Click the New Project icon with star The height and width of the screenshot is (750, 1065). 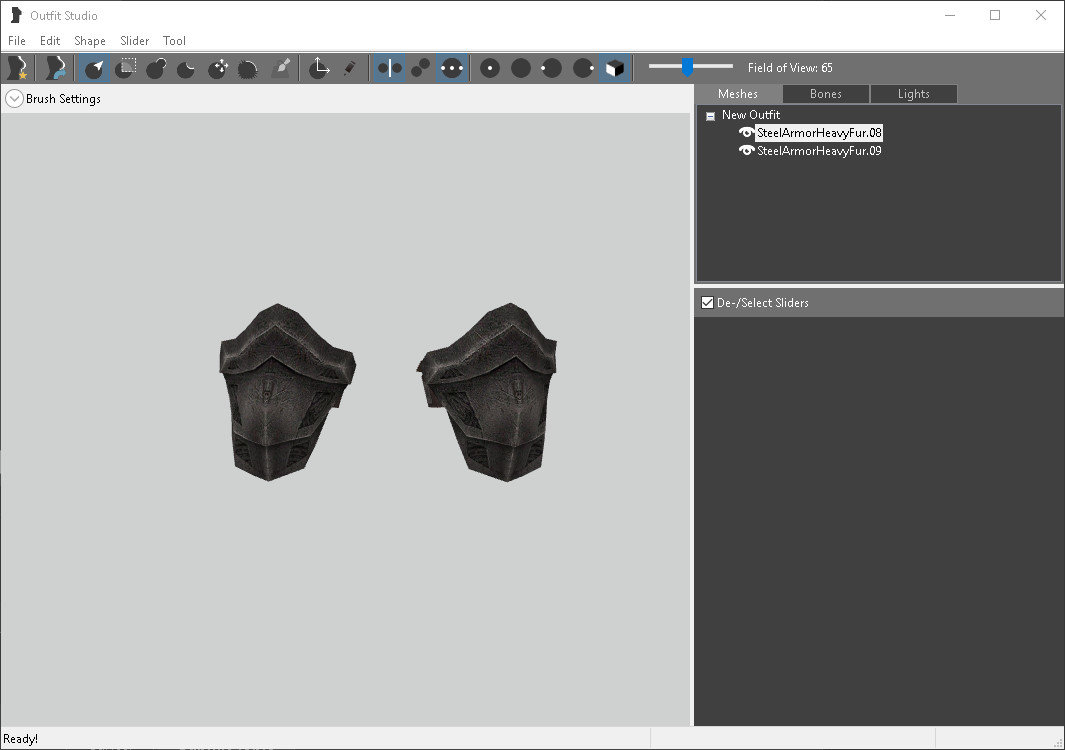point(18,68)
